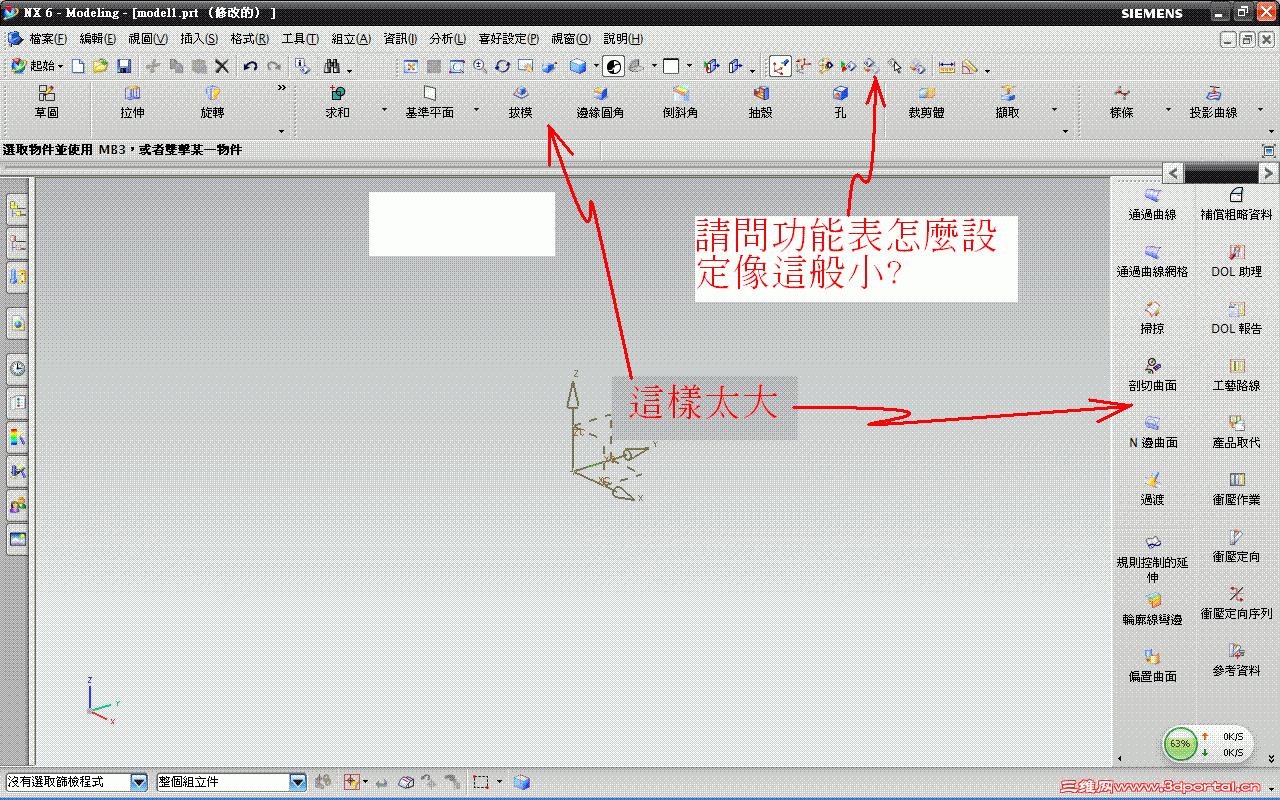Select the 投影曲線 project curve tool

coord(1213,102)
